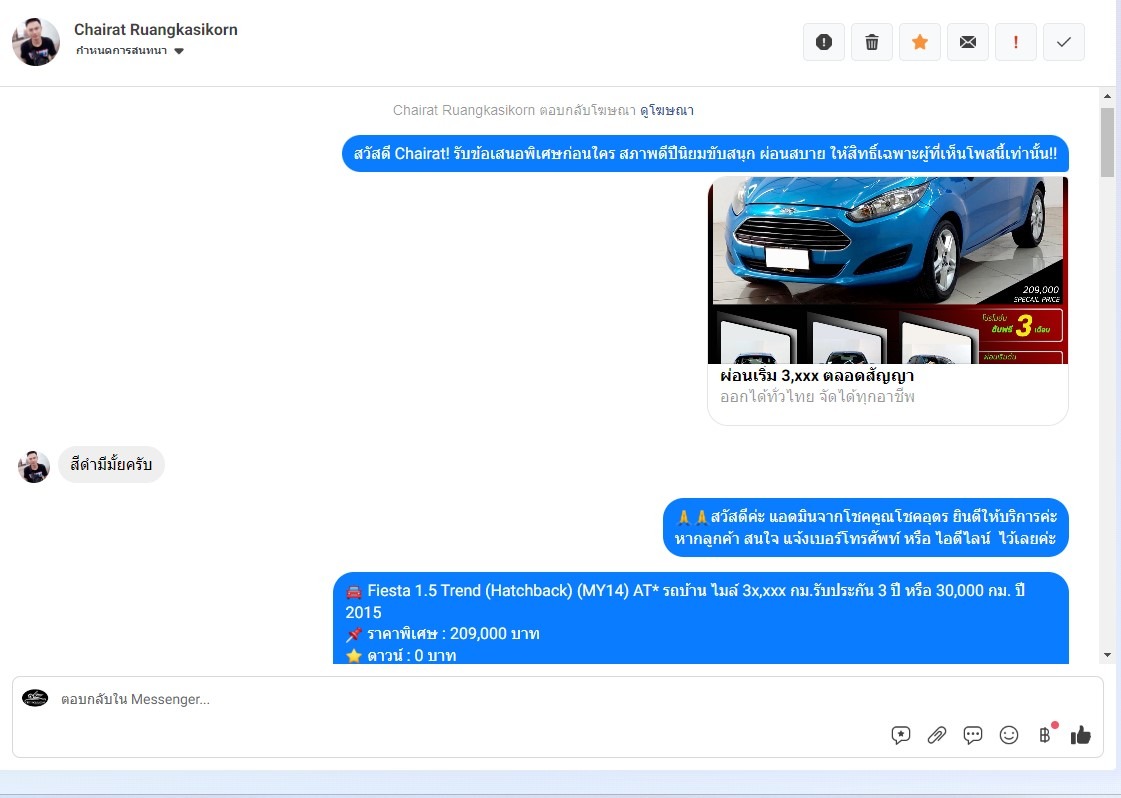Open payment request Baht icon

pos(1045,734)
